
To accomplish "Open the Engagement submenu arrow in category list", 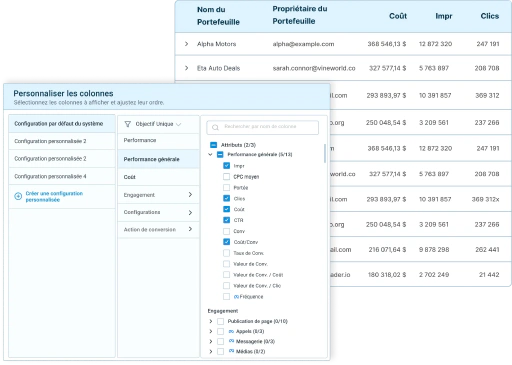I will [190, 194].
